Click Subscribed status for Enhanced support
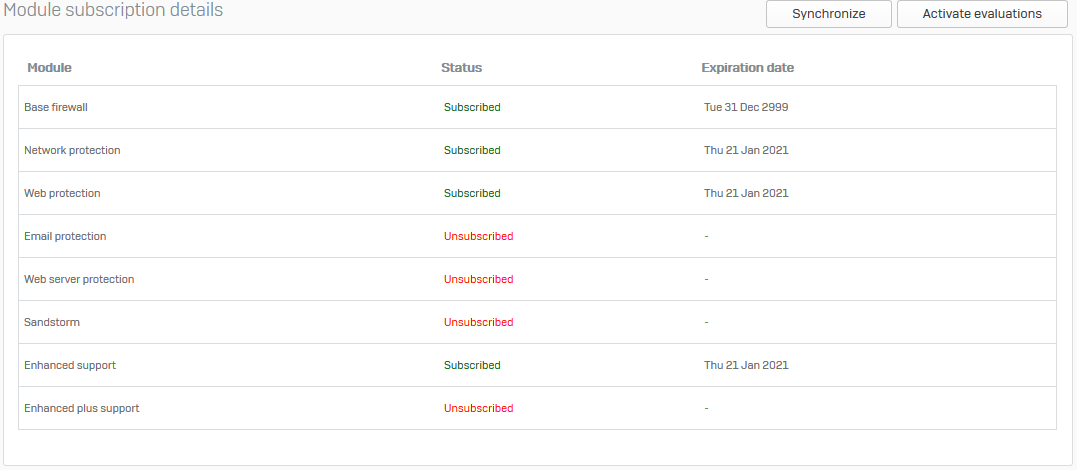Viewport: 1077px width, 470px height. (x=473, y=366)
